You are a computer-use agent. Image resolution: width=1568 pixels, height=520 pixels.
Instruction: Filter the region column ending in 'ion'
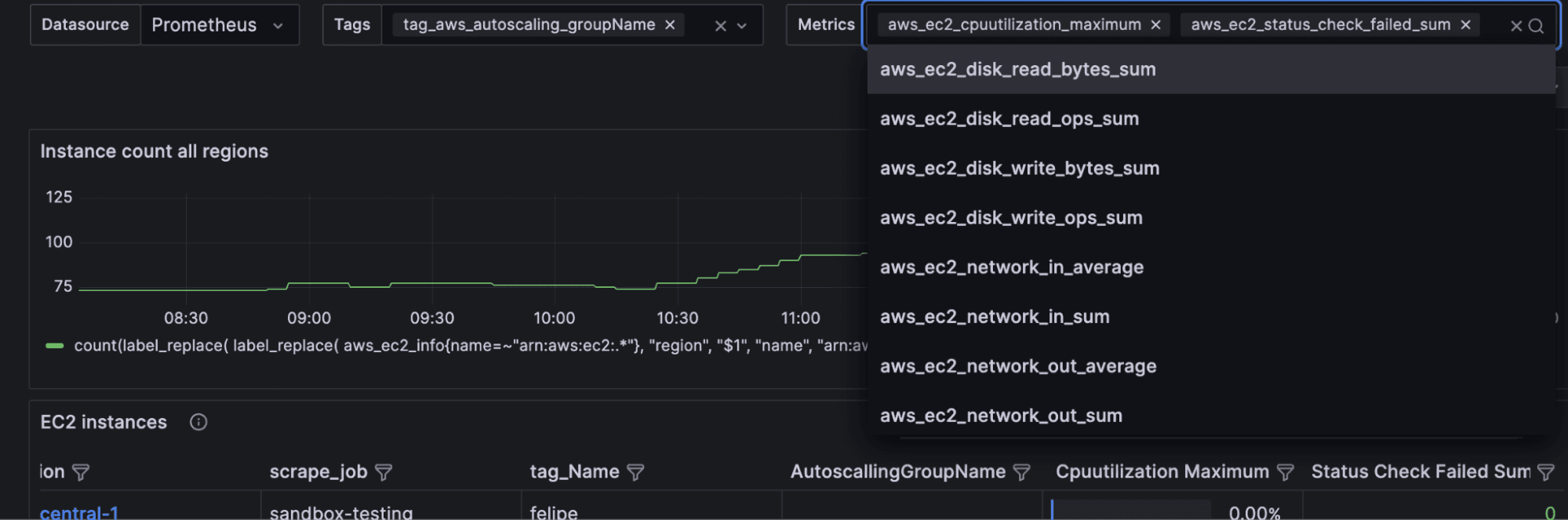81,472
